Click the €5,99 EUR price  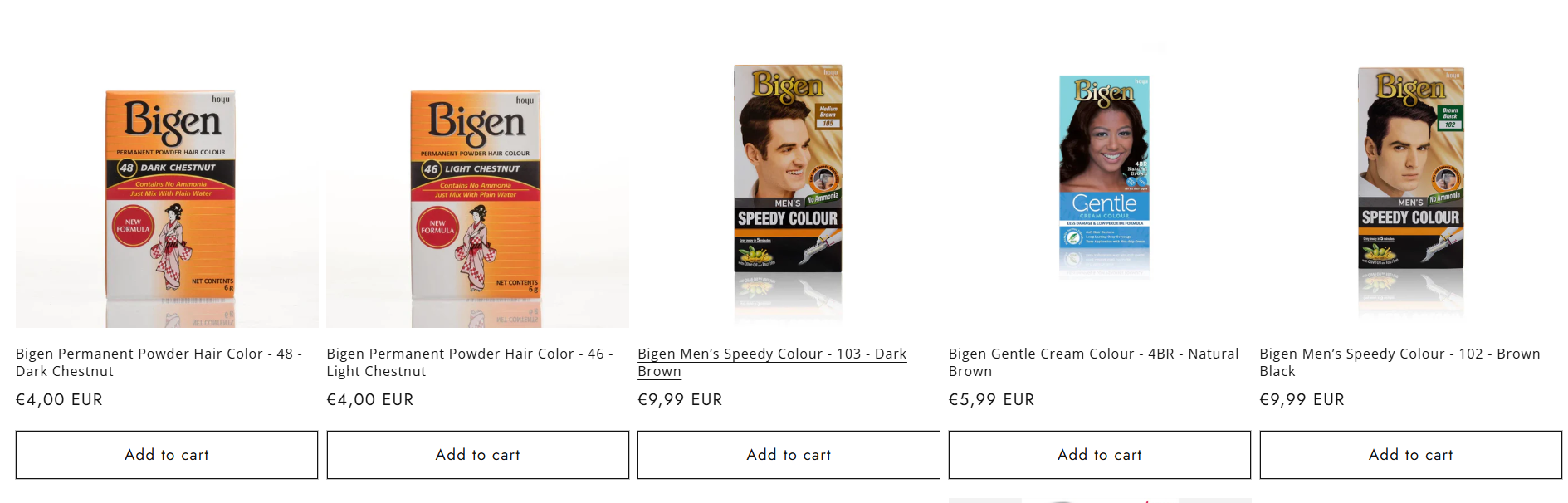coord(991,400)
